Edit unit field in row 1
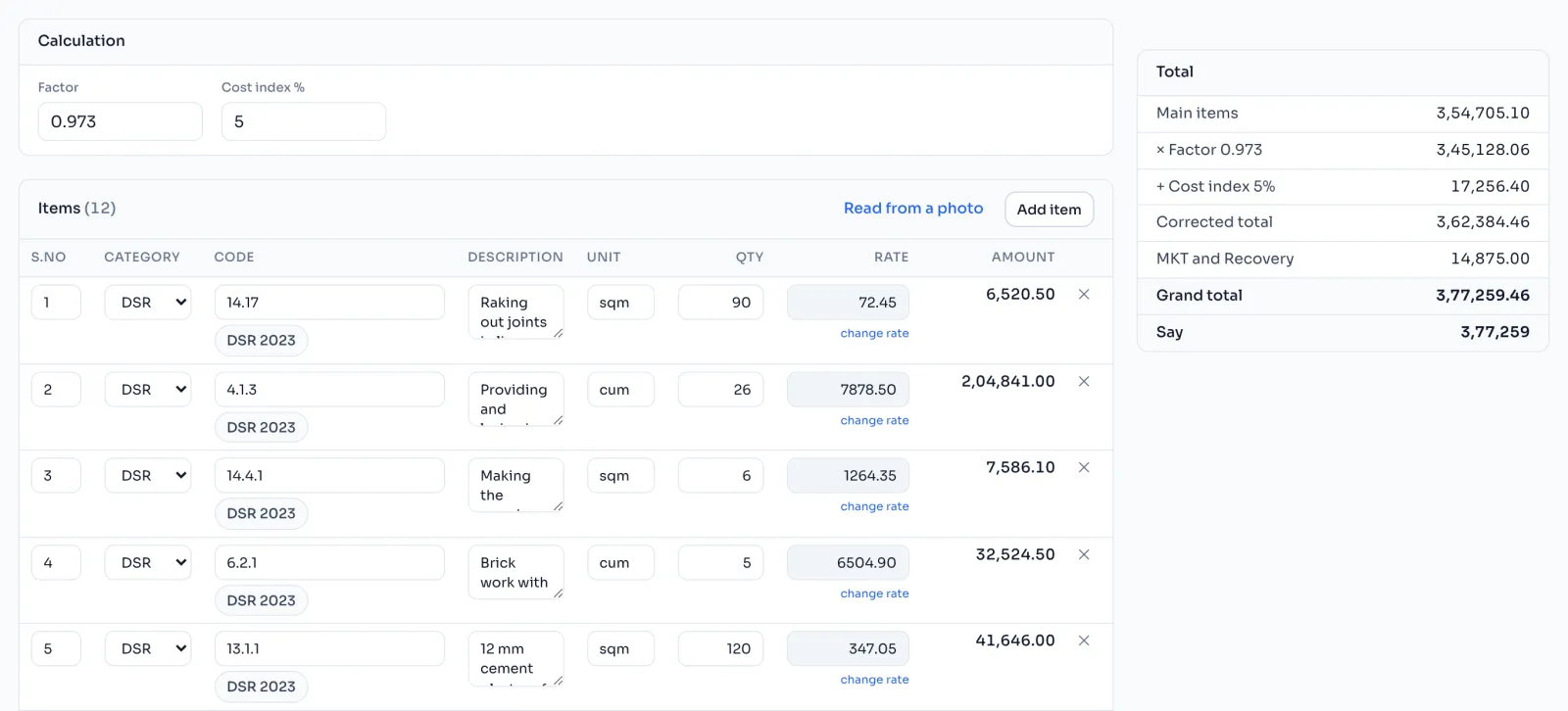Viewport: 1568px width, 711px height. coord(620,303)
